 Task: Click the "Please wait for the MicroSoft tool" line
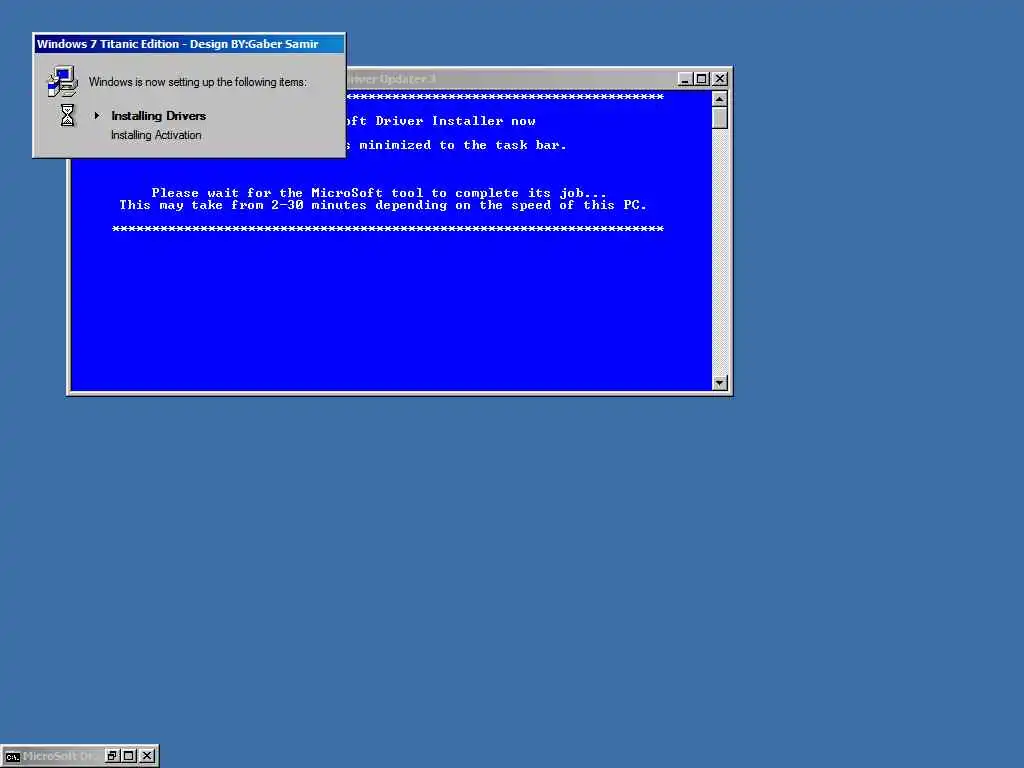pos(379,193)
